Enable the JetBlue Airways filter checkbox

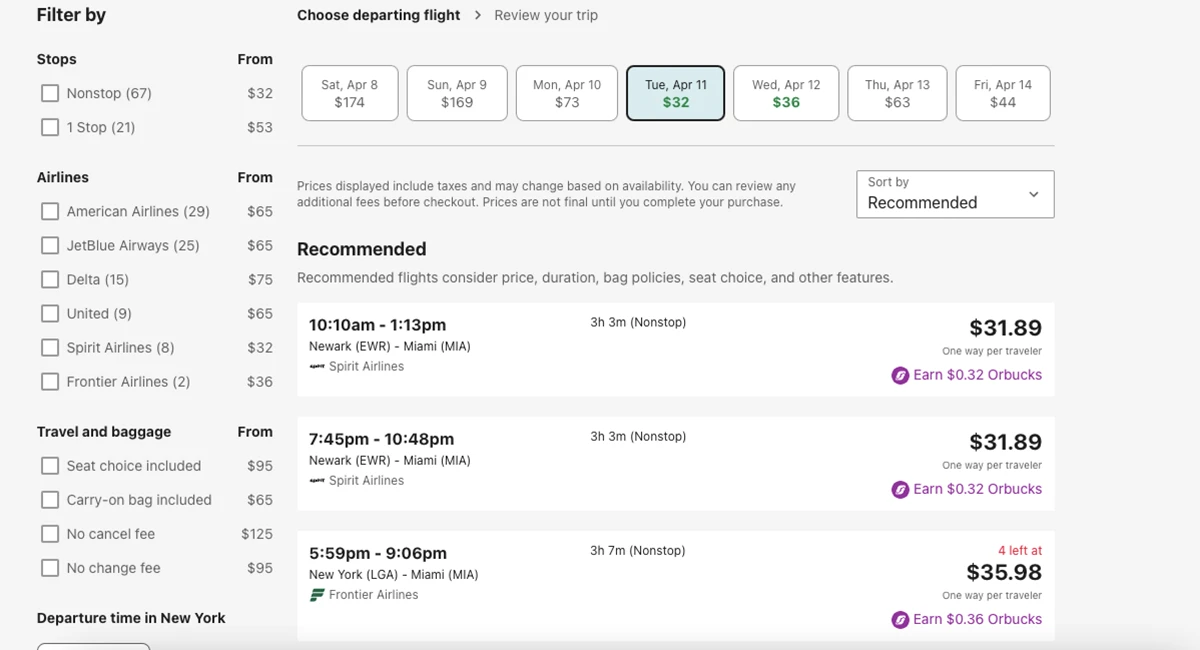point(50,245)
